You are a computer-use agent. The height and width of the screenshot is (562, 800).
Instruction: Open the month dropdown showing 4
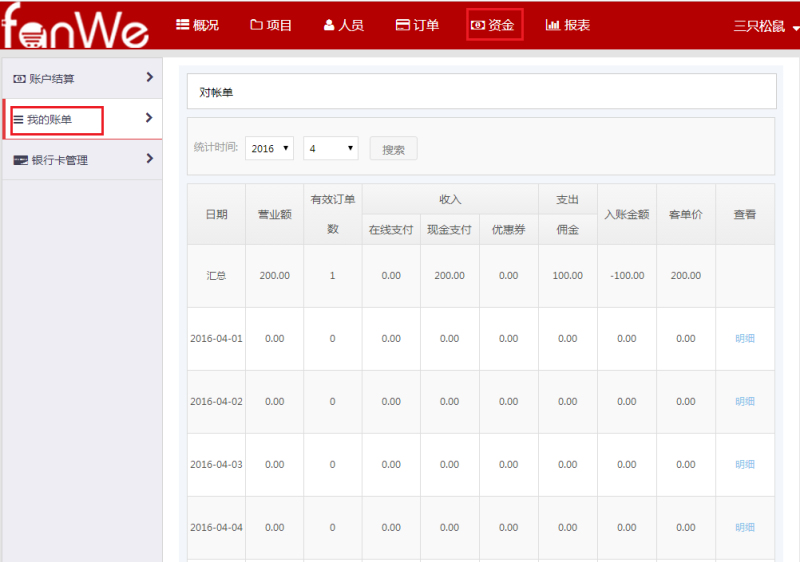[330, 148]
